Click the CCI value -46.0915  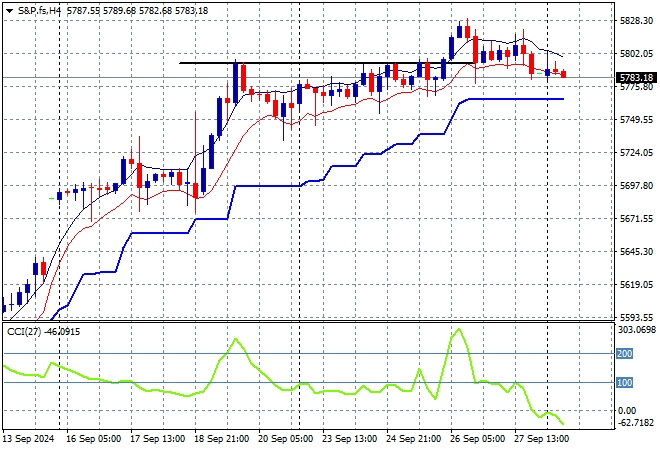point(62,332)
